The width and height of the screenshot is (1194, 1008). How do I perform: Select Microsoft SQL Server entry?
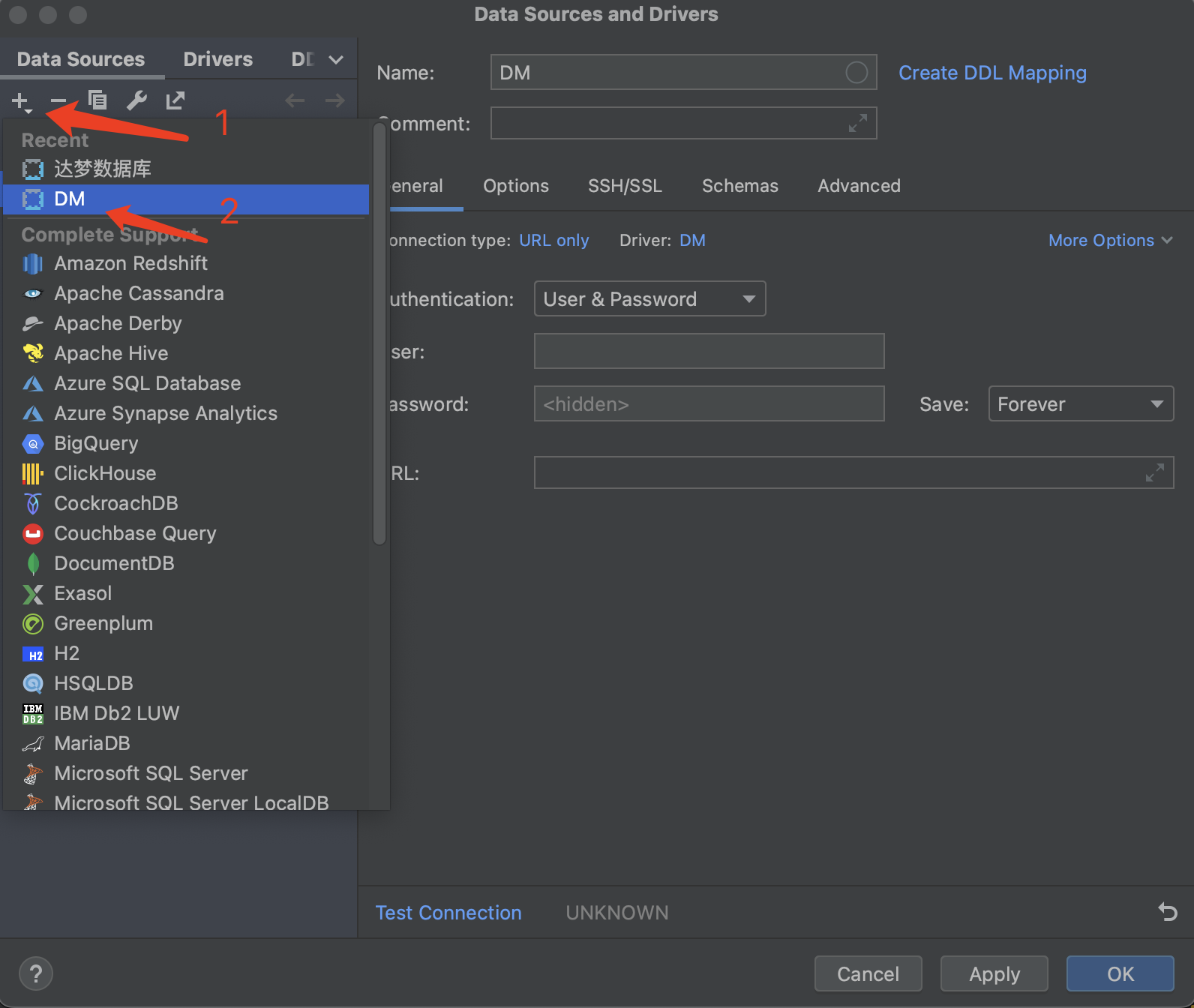coord(186,773)
